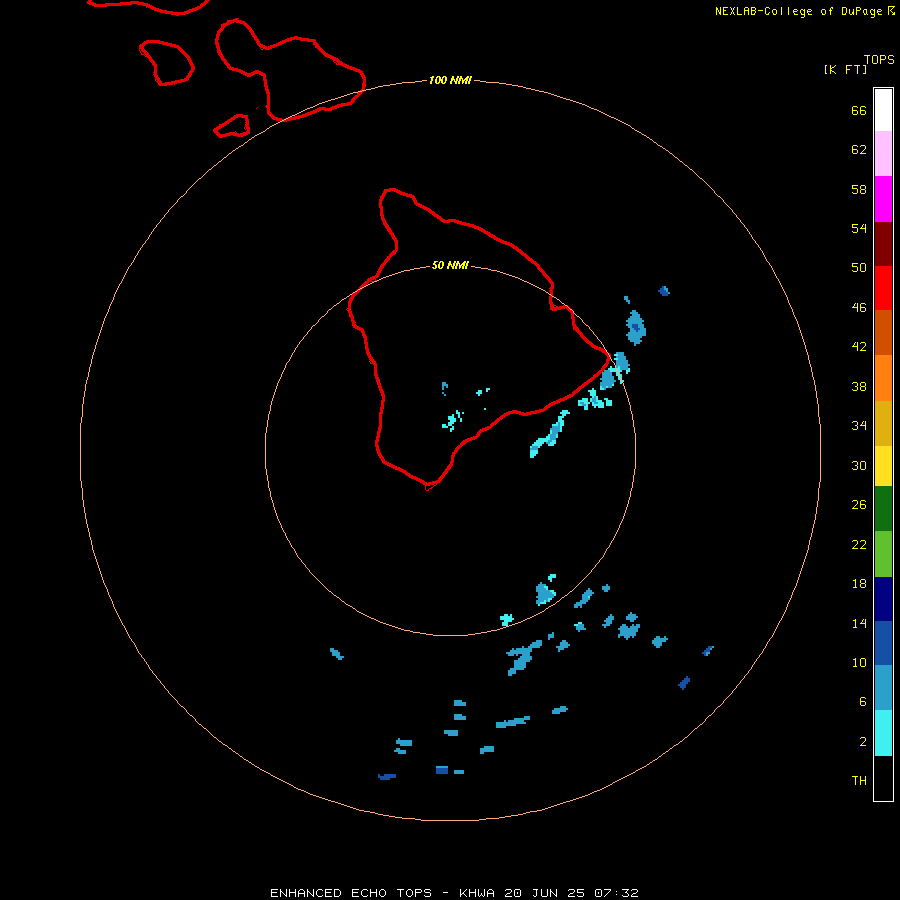This screenshot has height=900, width=900.
Task: Click the "62" scale value
Action: tap(859, 150)
